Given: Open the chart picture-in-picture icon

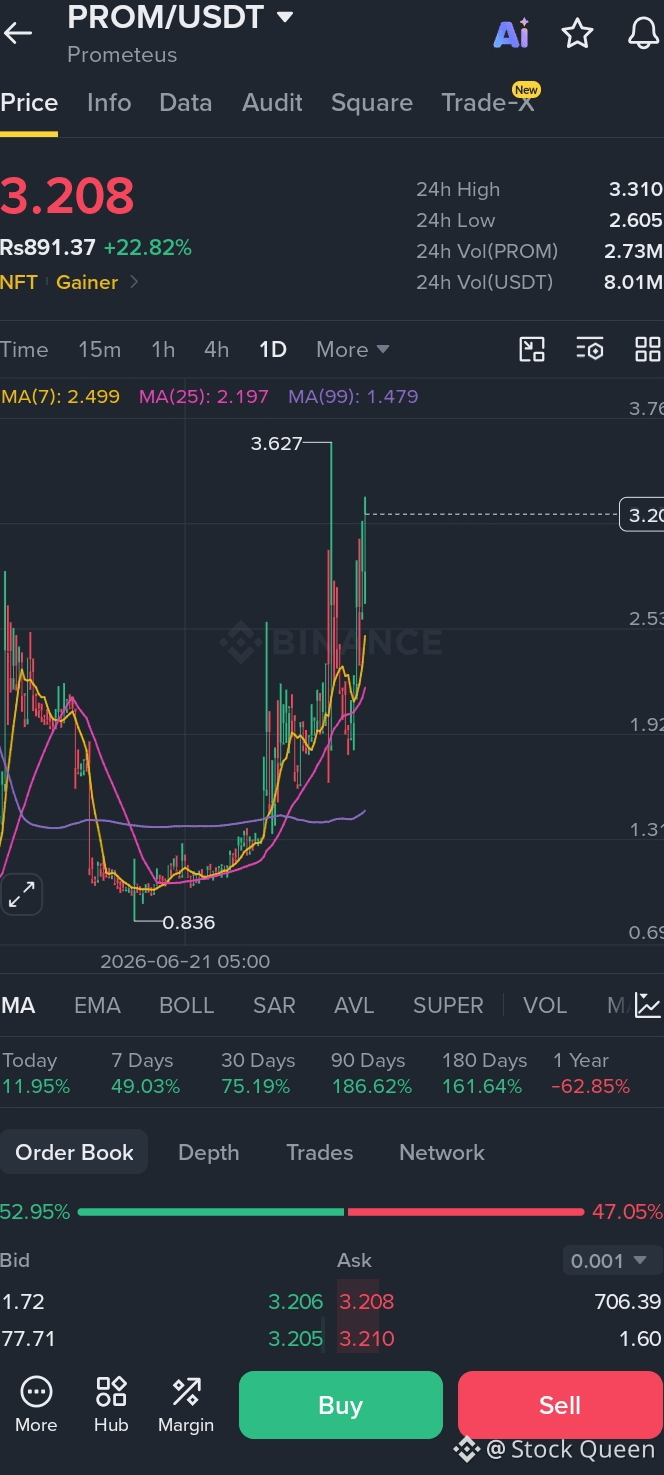Looking at the screenshot, I should (532, 349).
